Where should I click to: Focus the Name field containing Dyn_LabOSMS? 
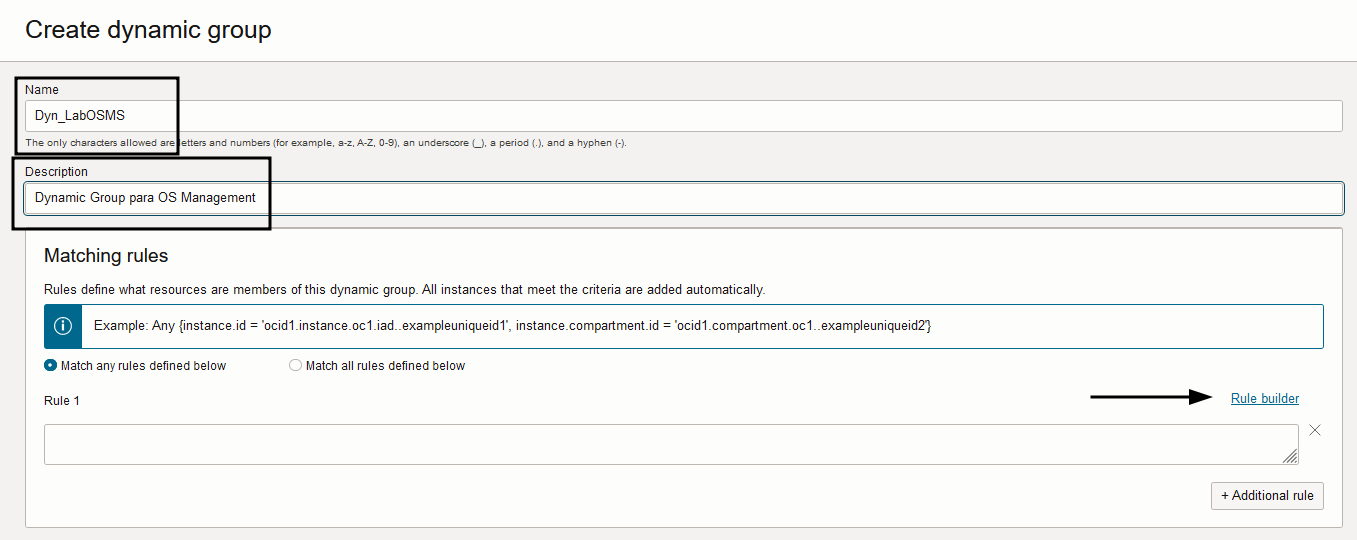pyautogui.click(x=683, y=116)
